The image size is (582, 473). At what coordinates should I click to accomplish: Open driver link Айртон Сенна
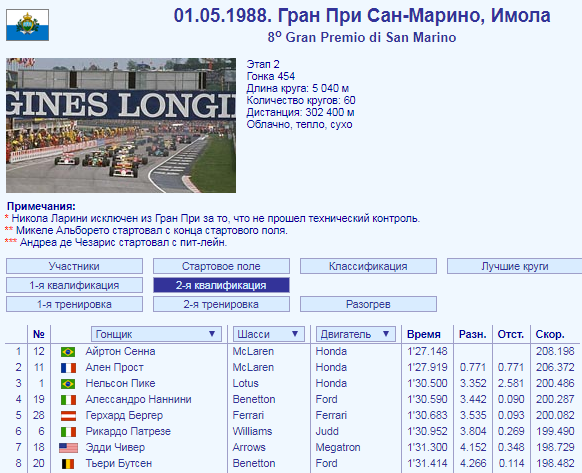[x=120, y=351]
